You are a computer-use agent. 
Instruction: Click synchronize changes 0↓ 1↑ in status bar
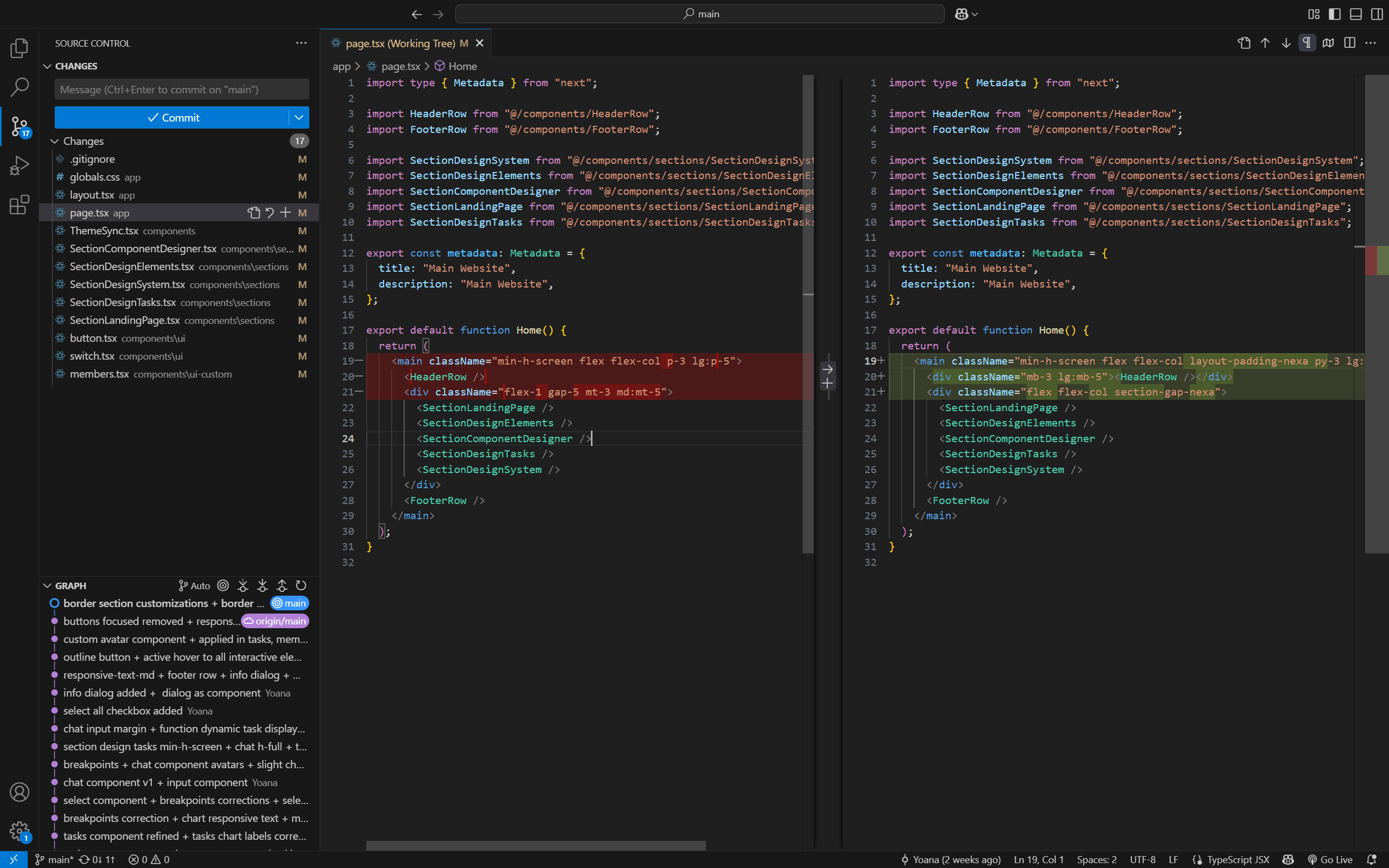97,859
